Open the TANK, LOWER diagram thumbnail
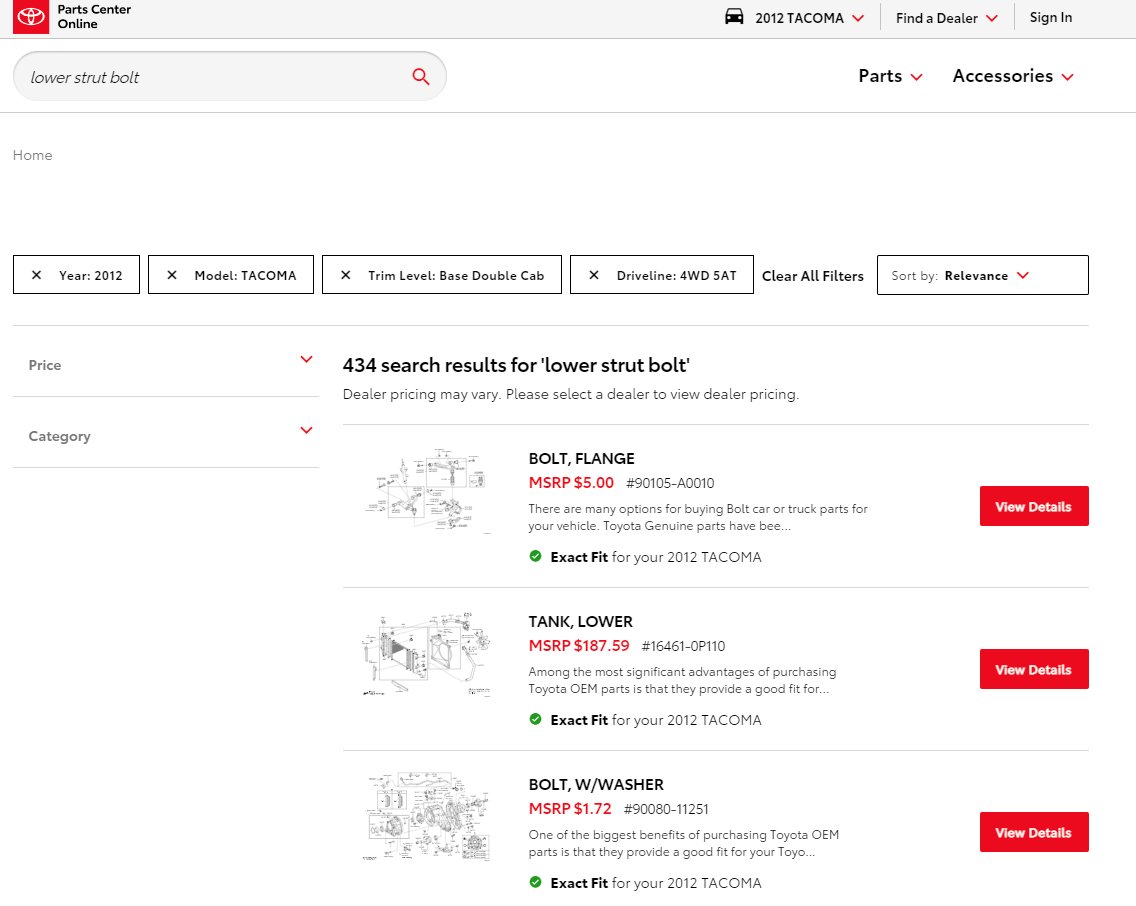The image size is (1136, 906). [427, 654]
